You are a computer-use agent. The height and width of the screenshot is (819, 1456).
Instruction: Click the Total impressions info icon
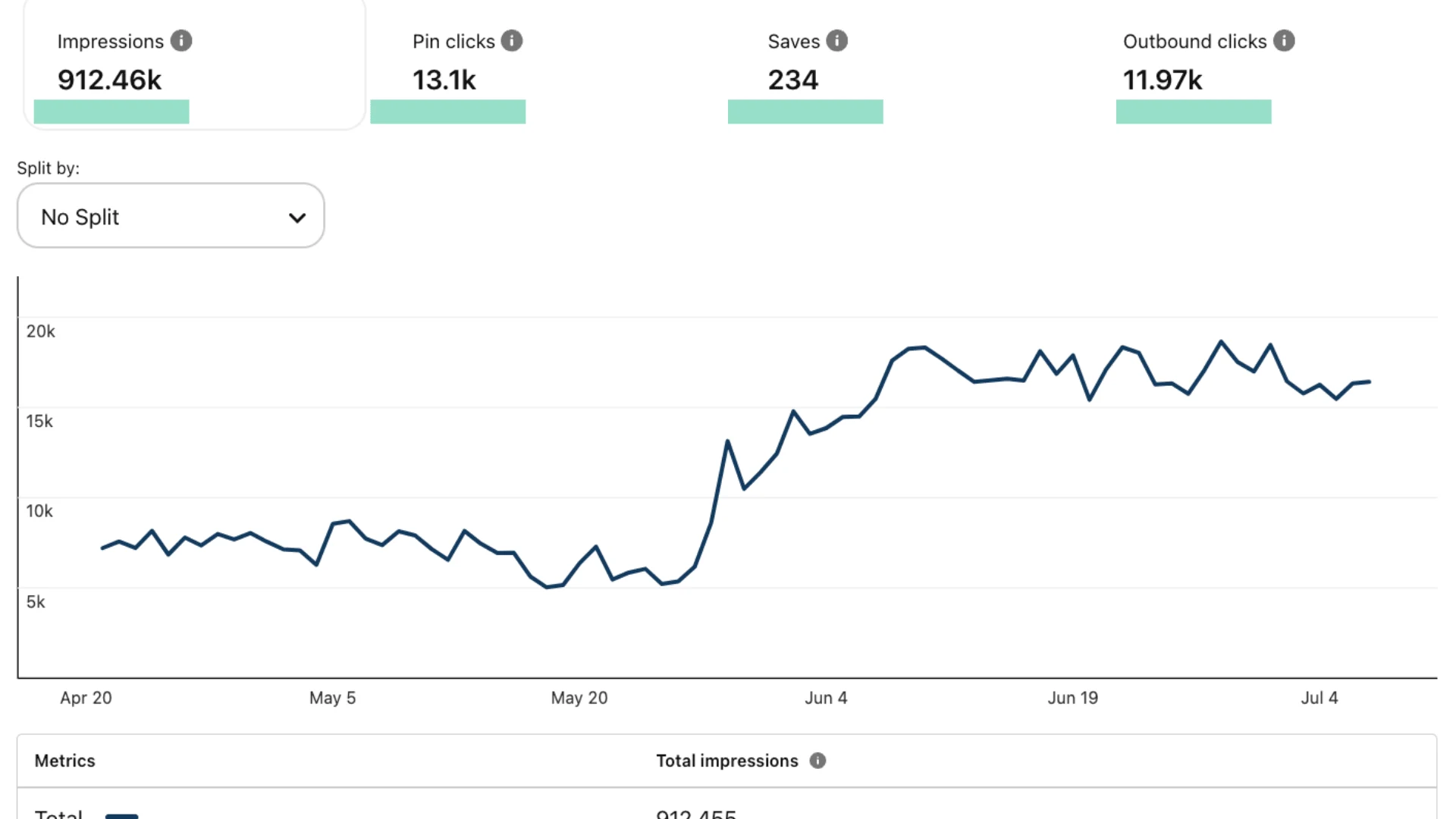[817, 761]
